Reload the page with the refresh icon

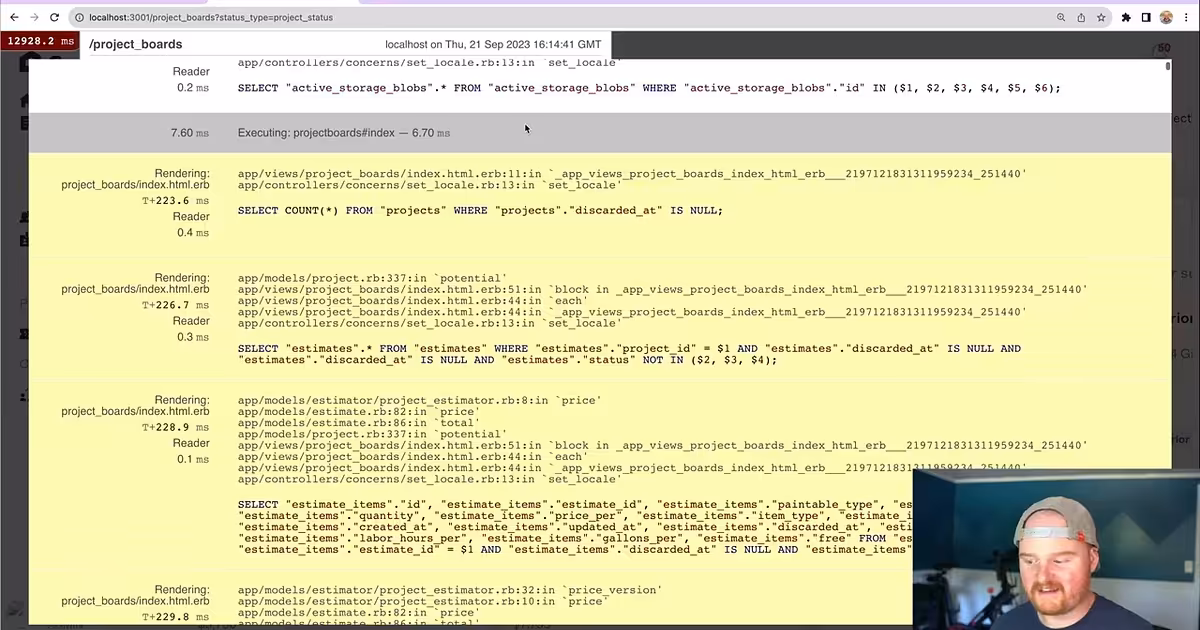54,17
